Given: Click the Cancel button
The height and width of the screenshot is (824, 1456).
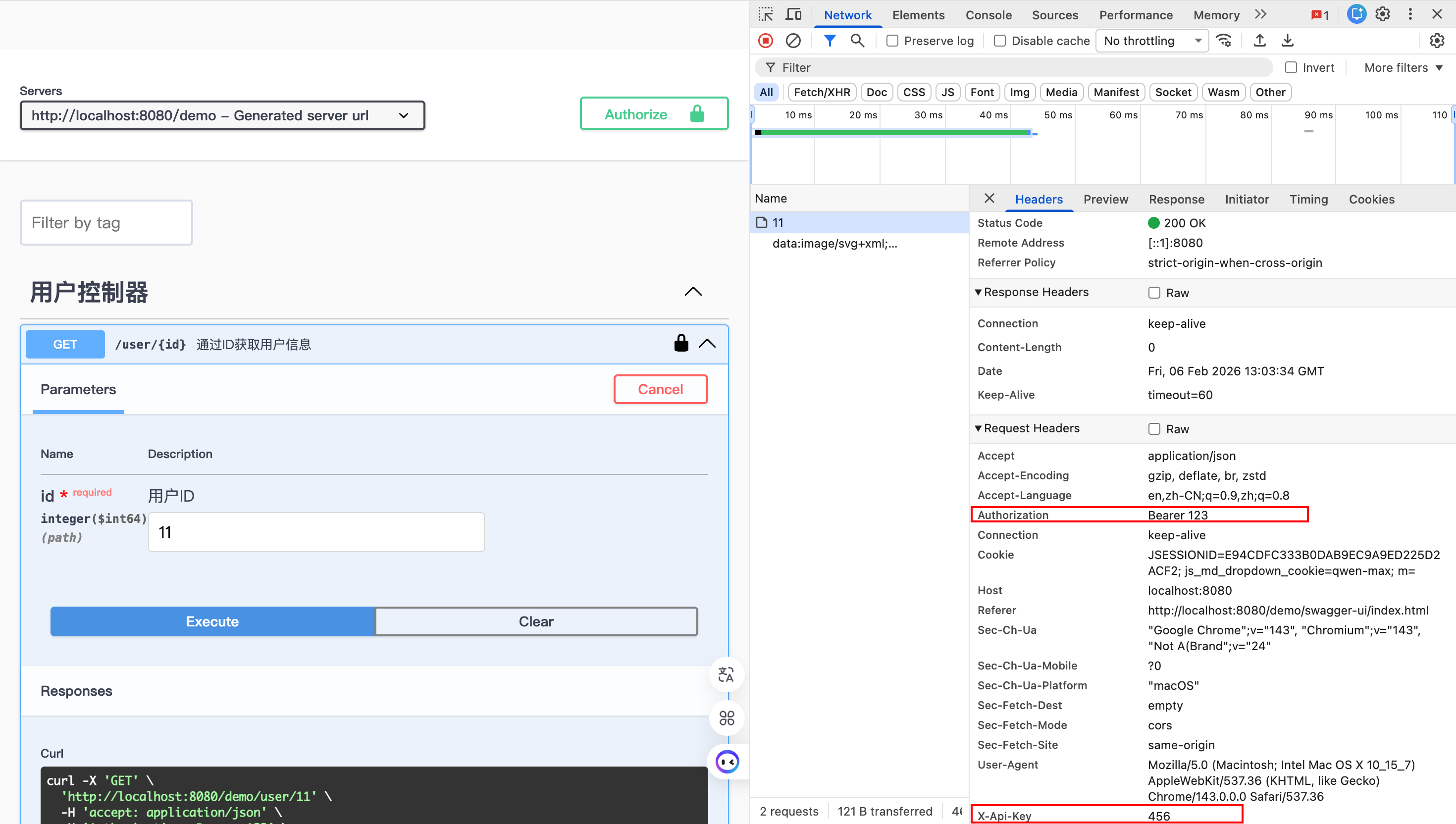Looking at the screenshot, I should click(x=660, y=389).
